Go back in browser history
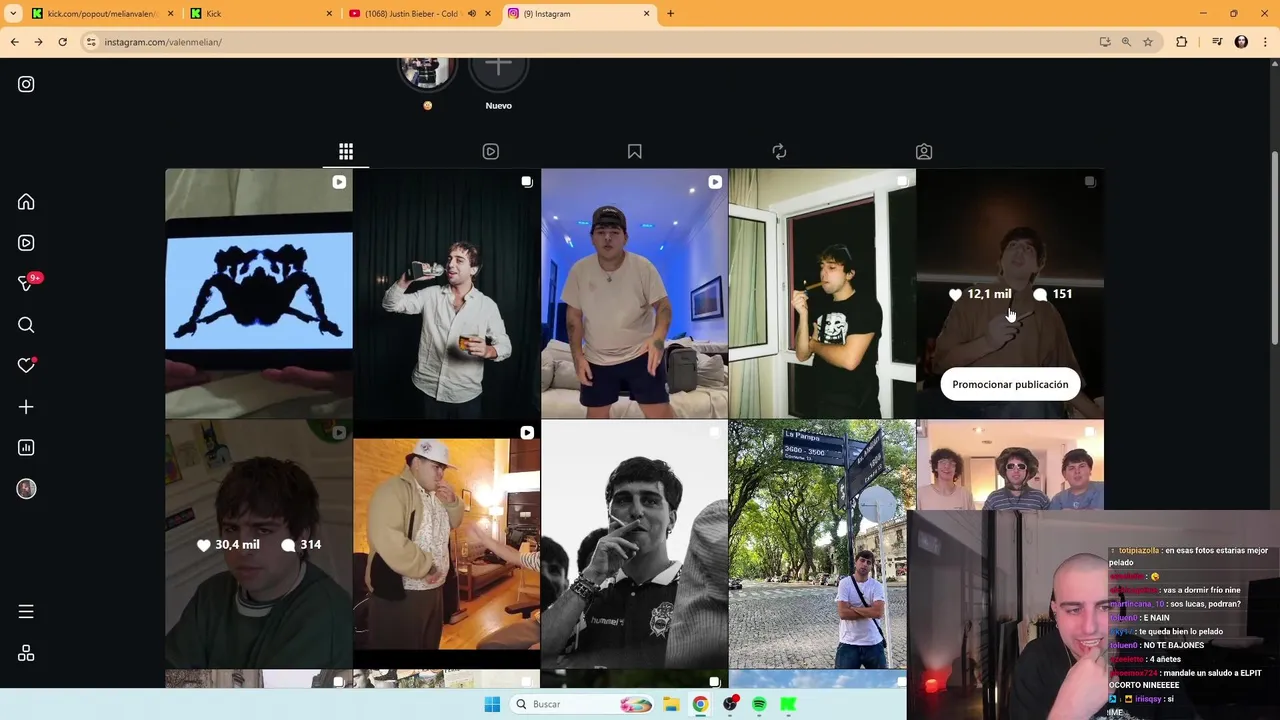The width and height of the screenshot is (1280, 720). (14, 42)
